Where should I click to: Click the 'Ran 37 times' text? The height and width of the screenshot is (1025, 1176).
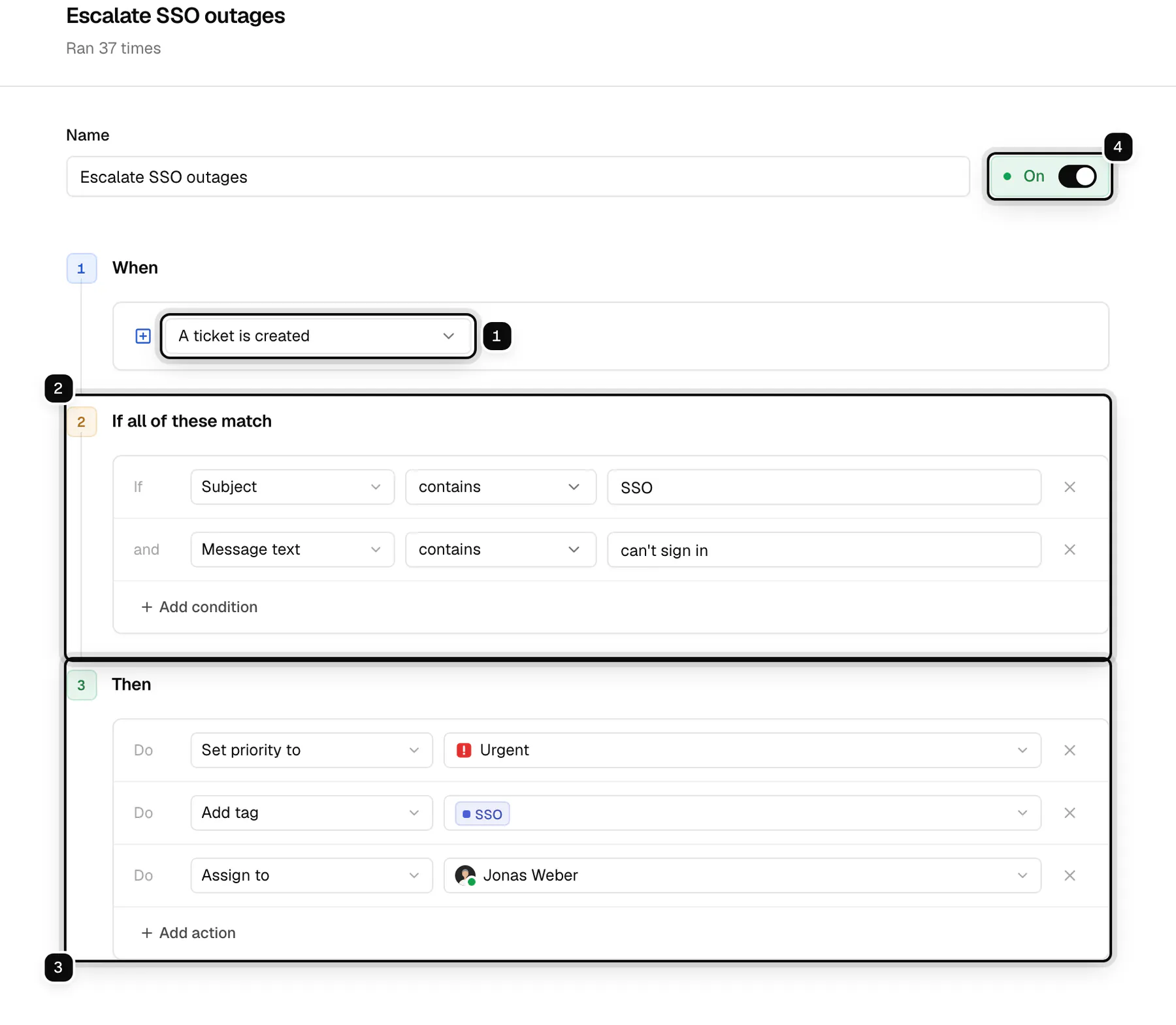pyautogui.click(x=114, y=48)
